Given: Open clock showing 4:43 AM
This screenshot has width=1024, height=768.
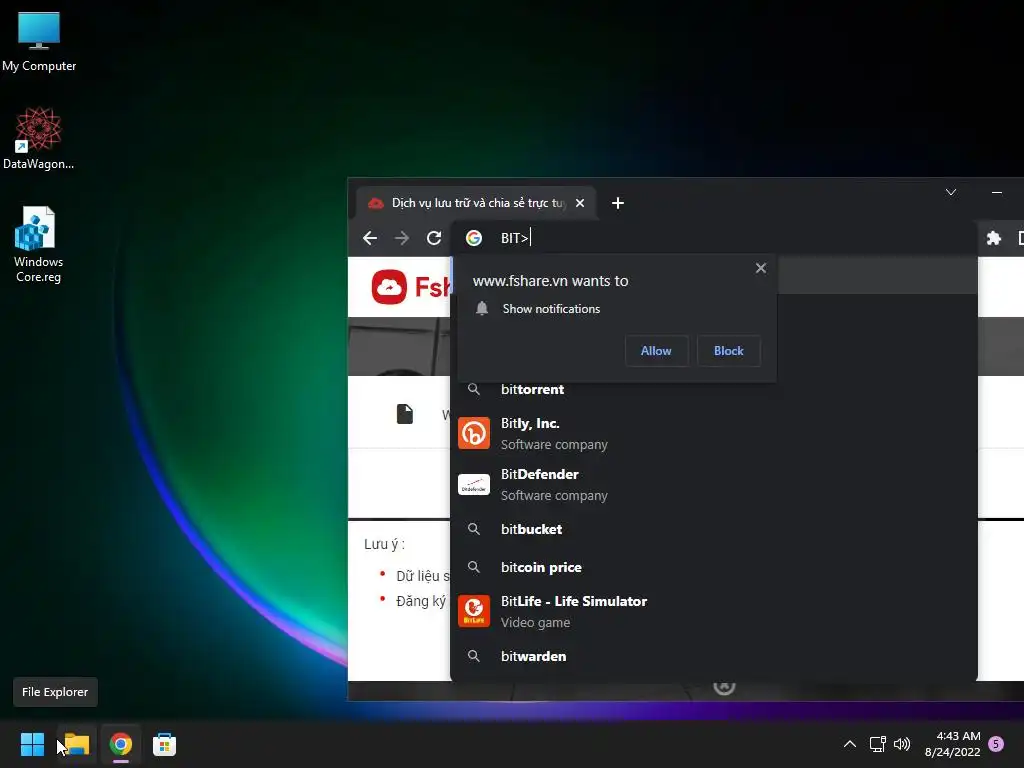Looking at the screenshot, I should (x=953, y=744).
